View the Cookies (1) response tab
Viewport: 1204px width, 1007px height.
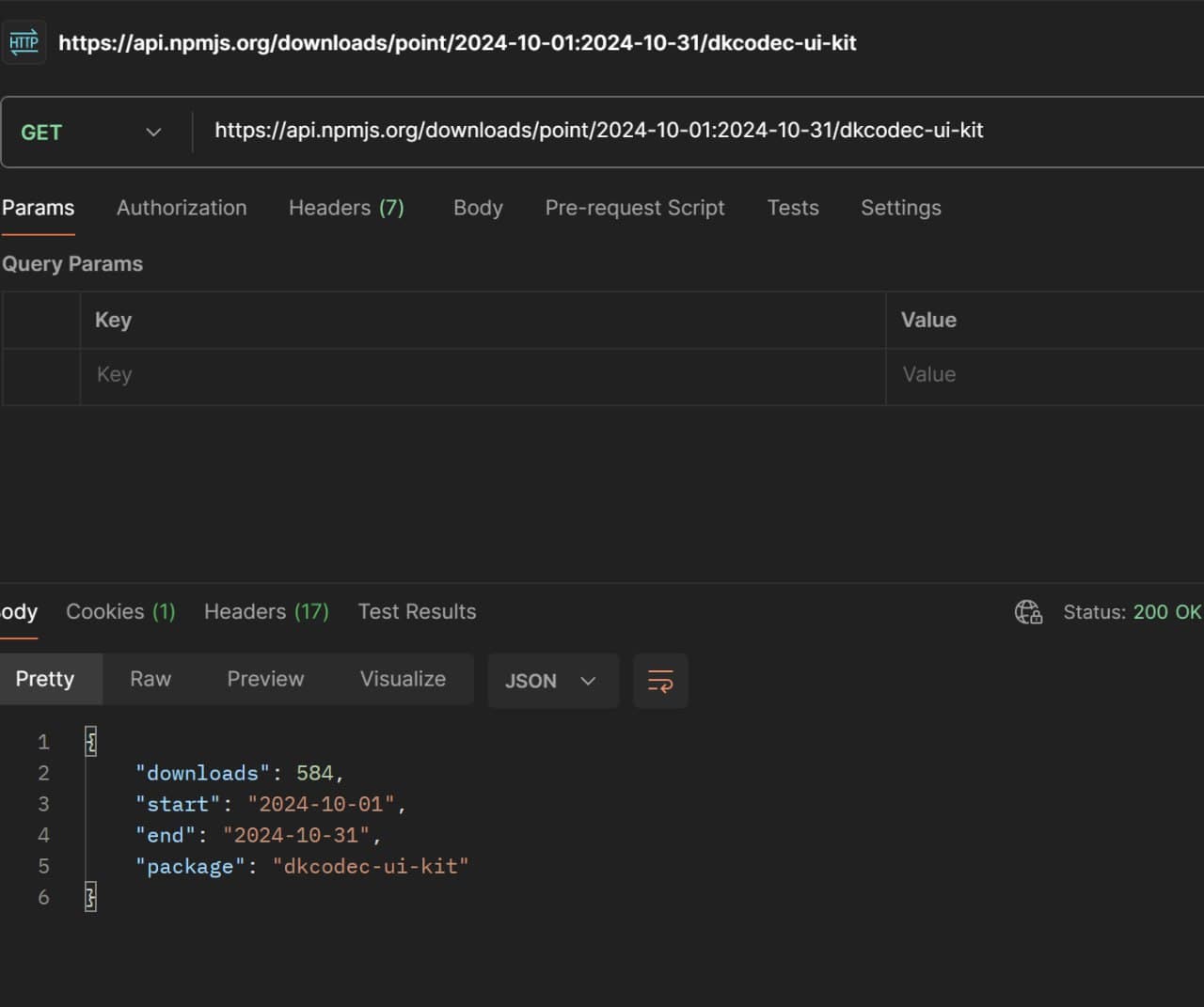[x=119, y=611]
